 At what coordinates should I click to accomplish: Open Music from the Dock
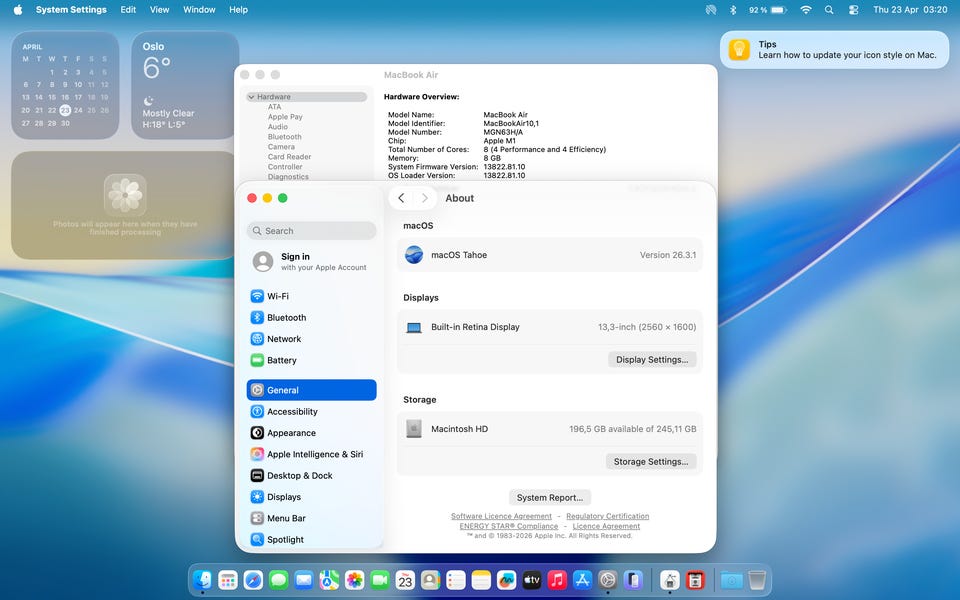[x=557, y=579]
